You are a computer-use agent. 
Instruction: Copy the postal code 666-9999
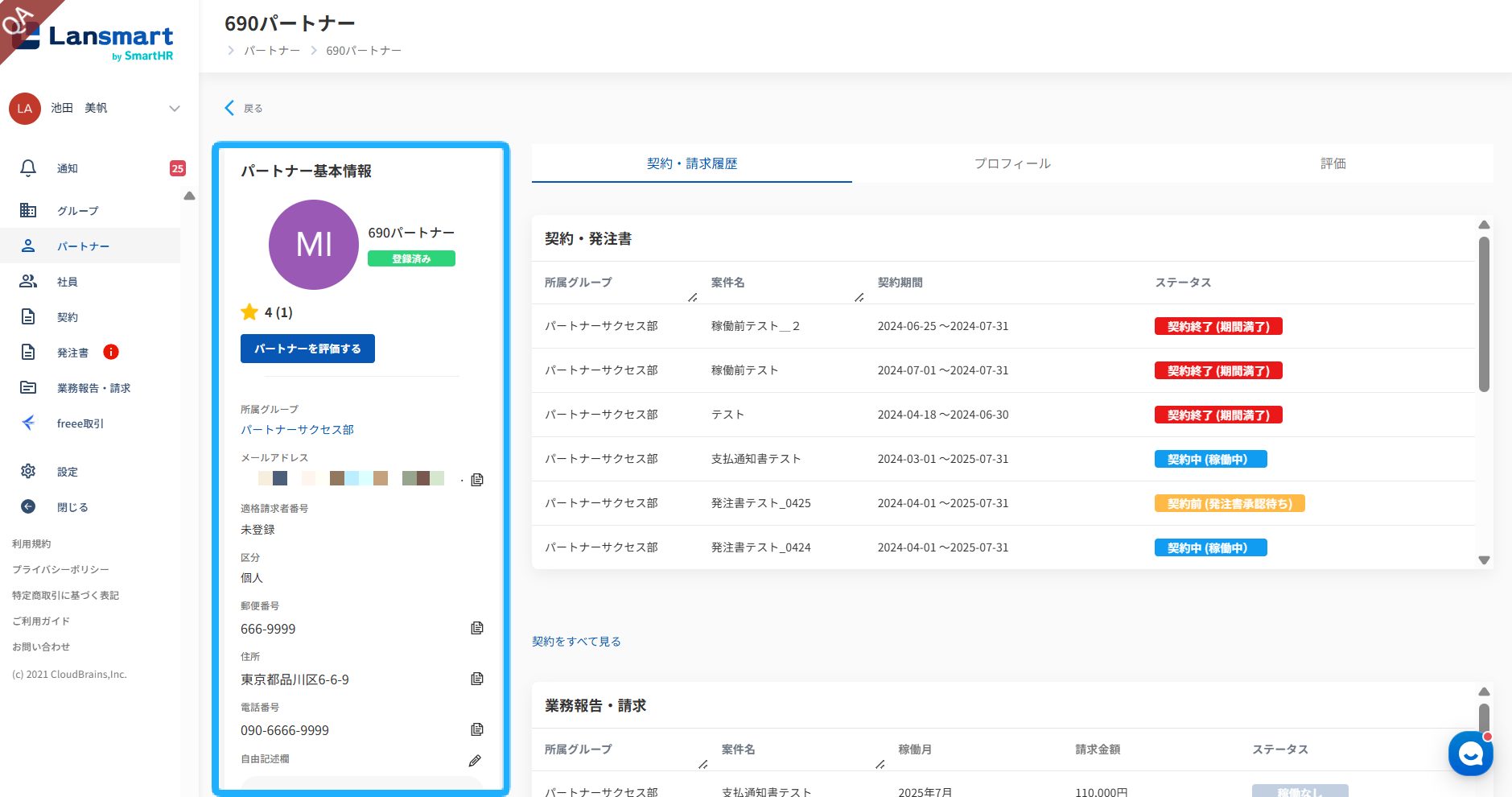pyautogui.click(x=477, y=628)
